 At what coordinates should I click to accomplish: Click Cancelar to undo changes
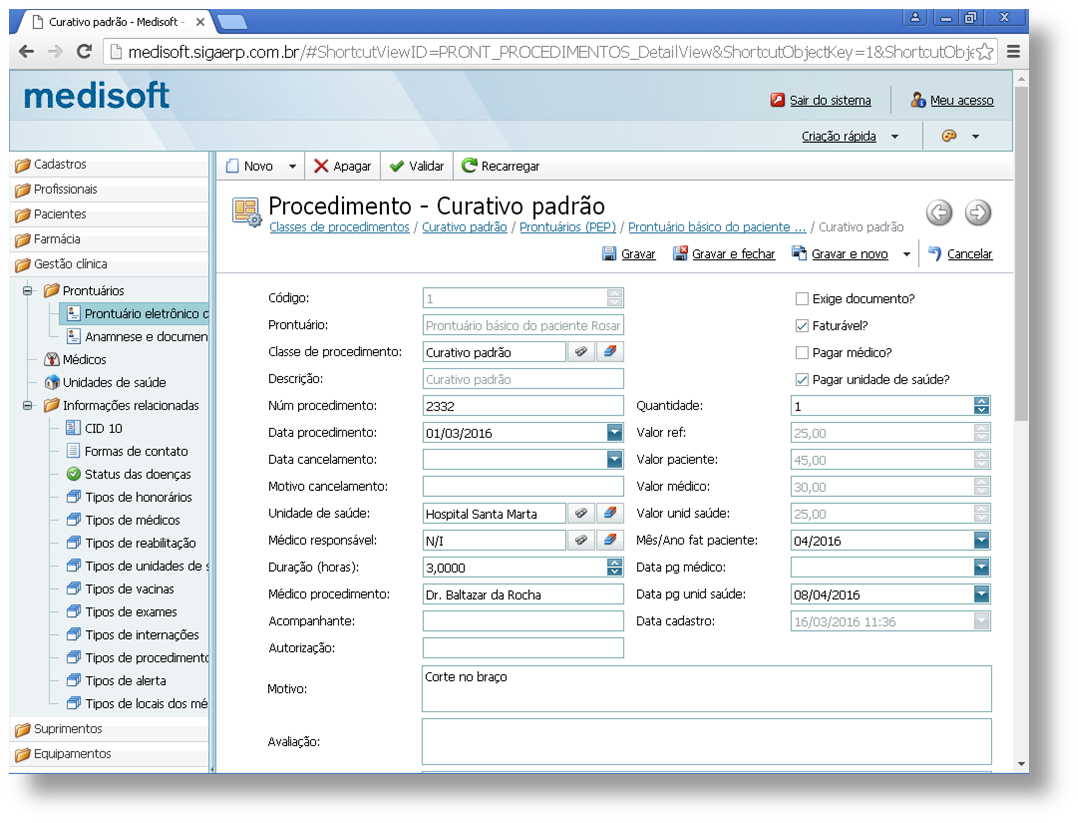960,254
